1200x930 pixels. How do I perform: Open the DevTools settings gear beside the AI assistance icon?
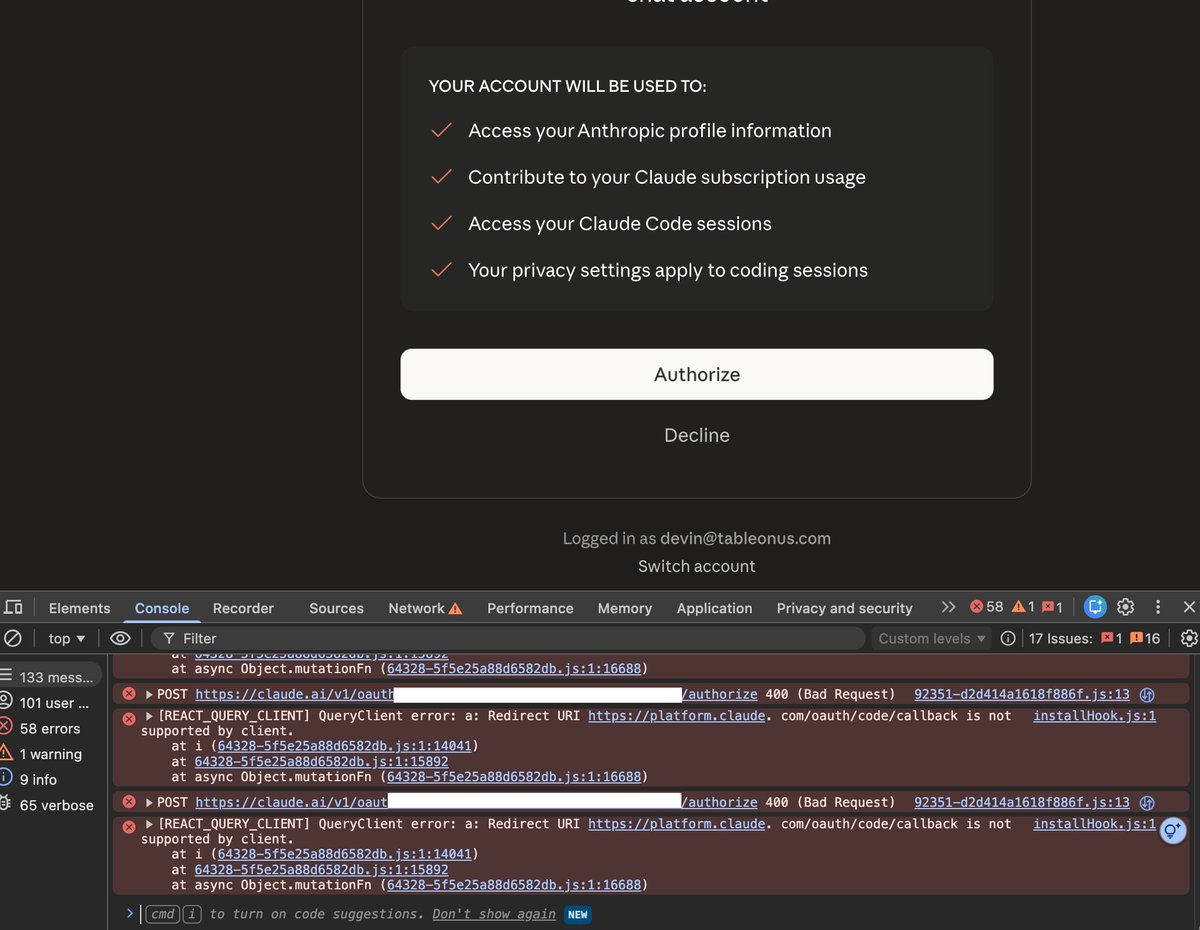point(1125,607)
